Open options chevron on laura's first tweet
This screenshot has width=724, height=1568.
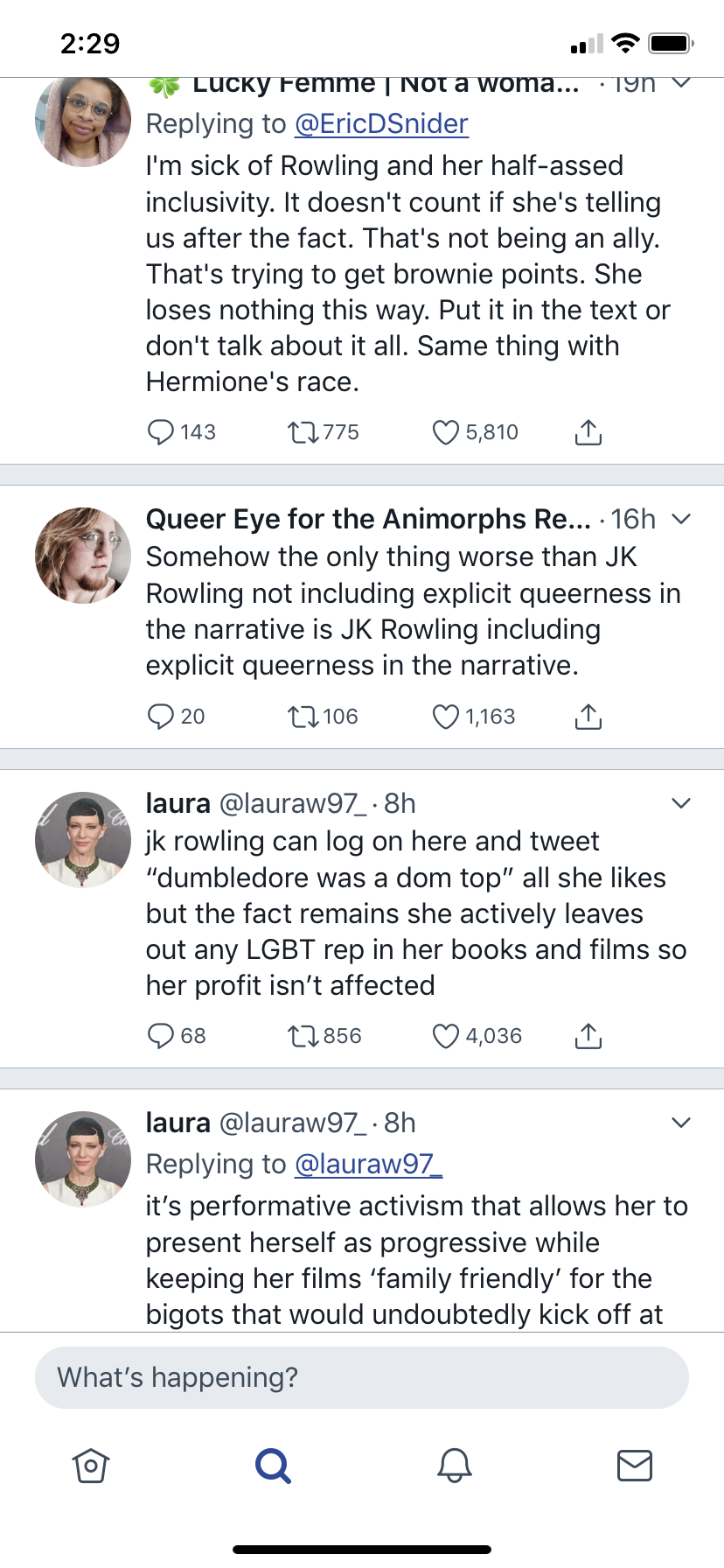[x=680, y=802]
